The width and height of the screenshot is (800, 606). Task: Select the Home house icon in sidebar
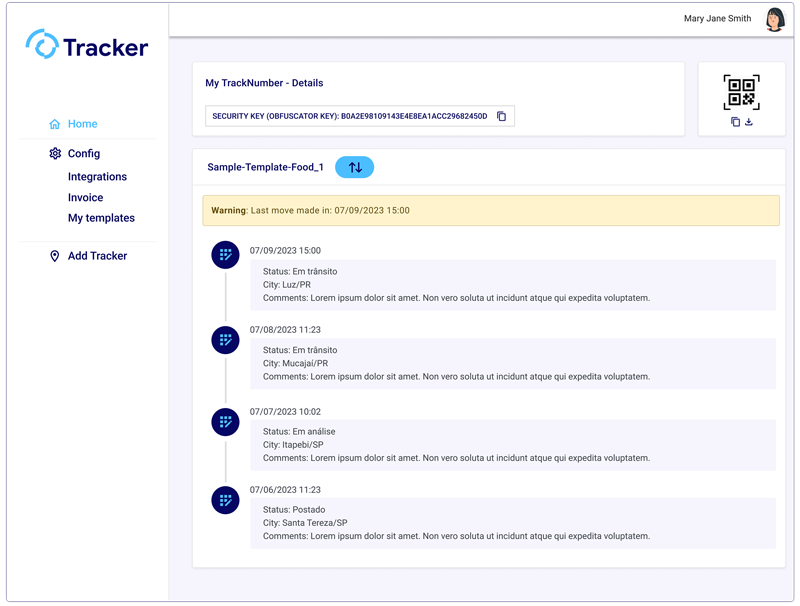[x=55, y=123]
